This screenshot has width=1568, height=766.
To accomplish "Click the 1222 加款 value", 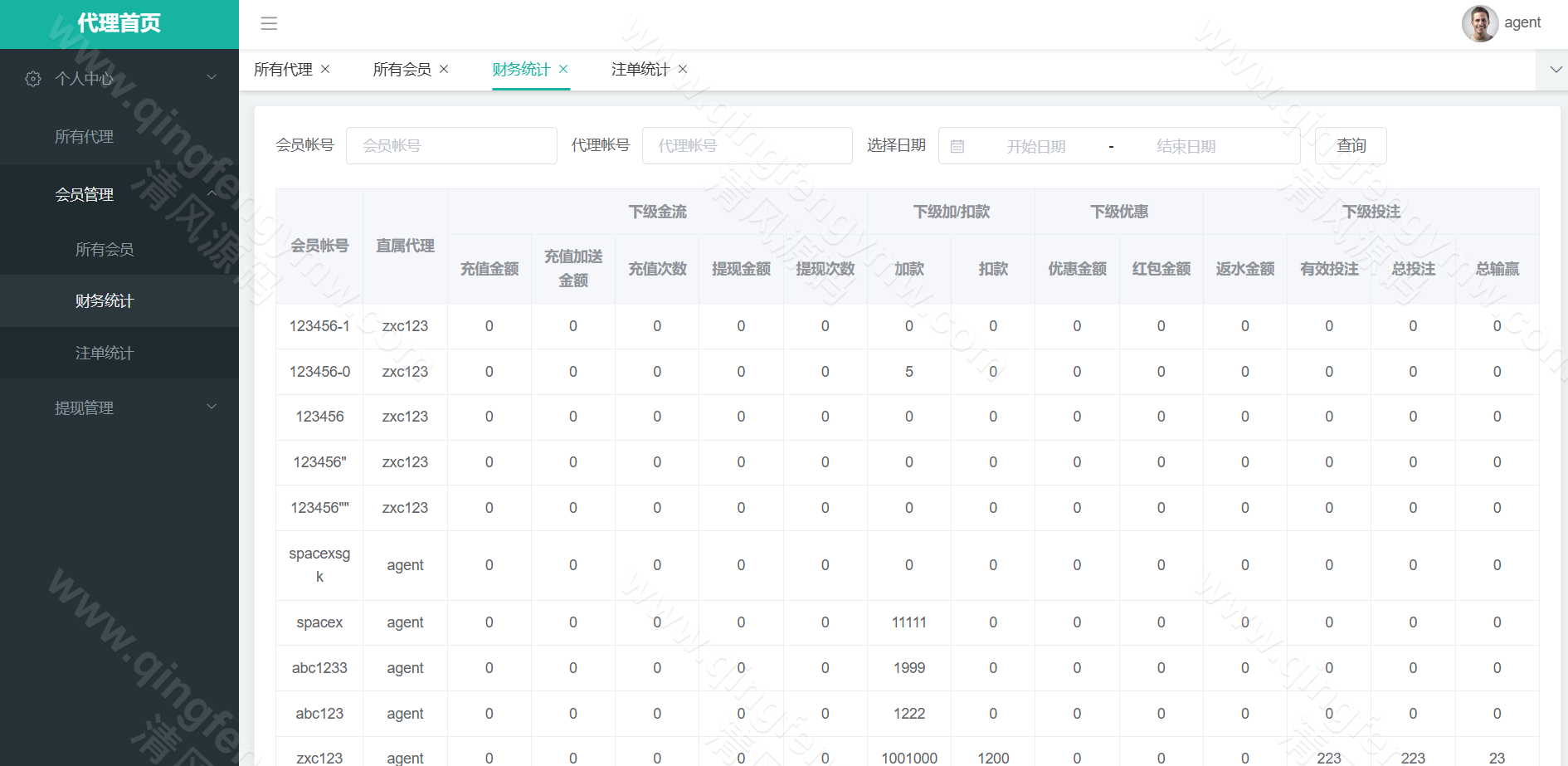I will (x=909, y=715).
